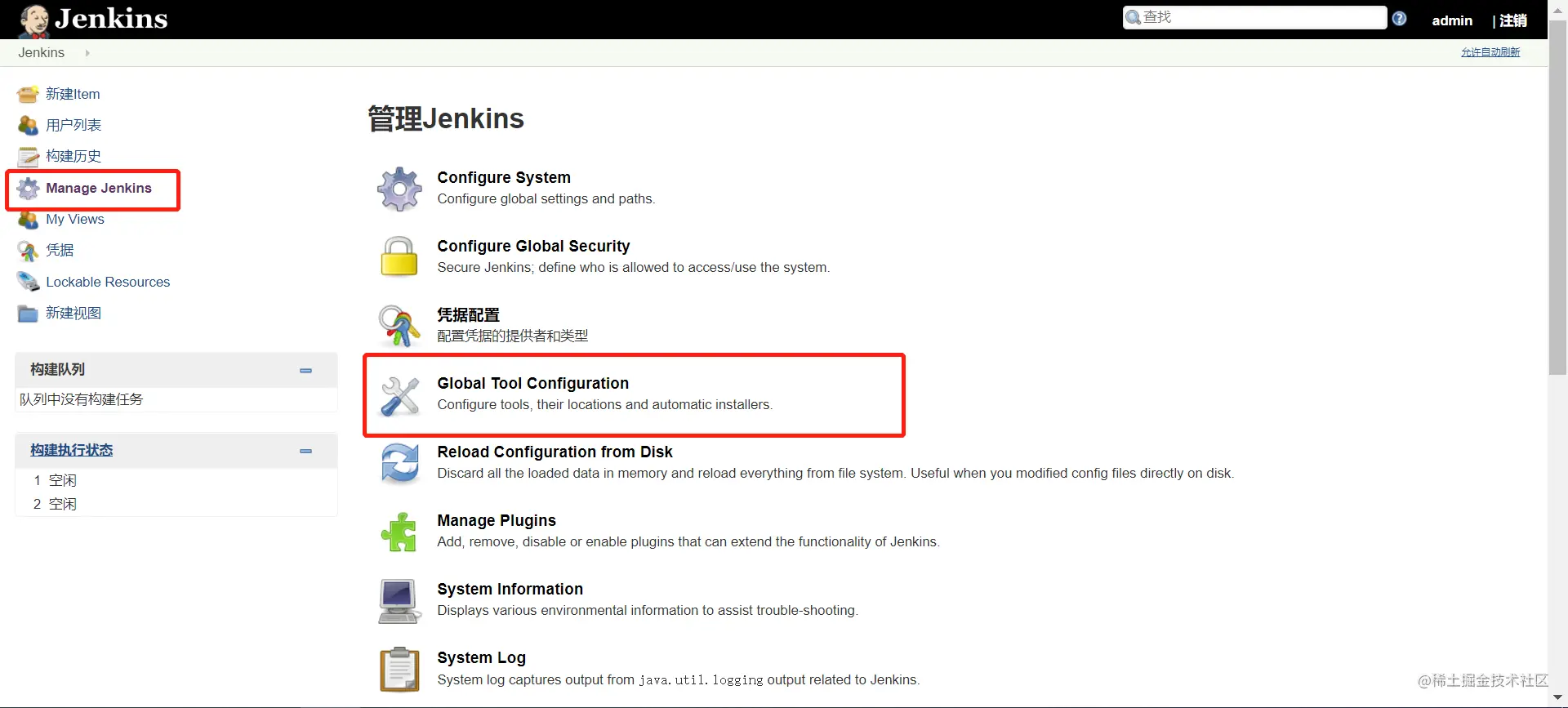Click the Manage Plugins puzzle piece icon

(399, 532)
